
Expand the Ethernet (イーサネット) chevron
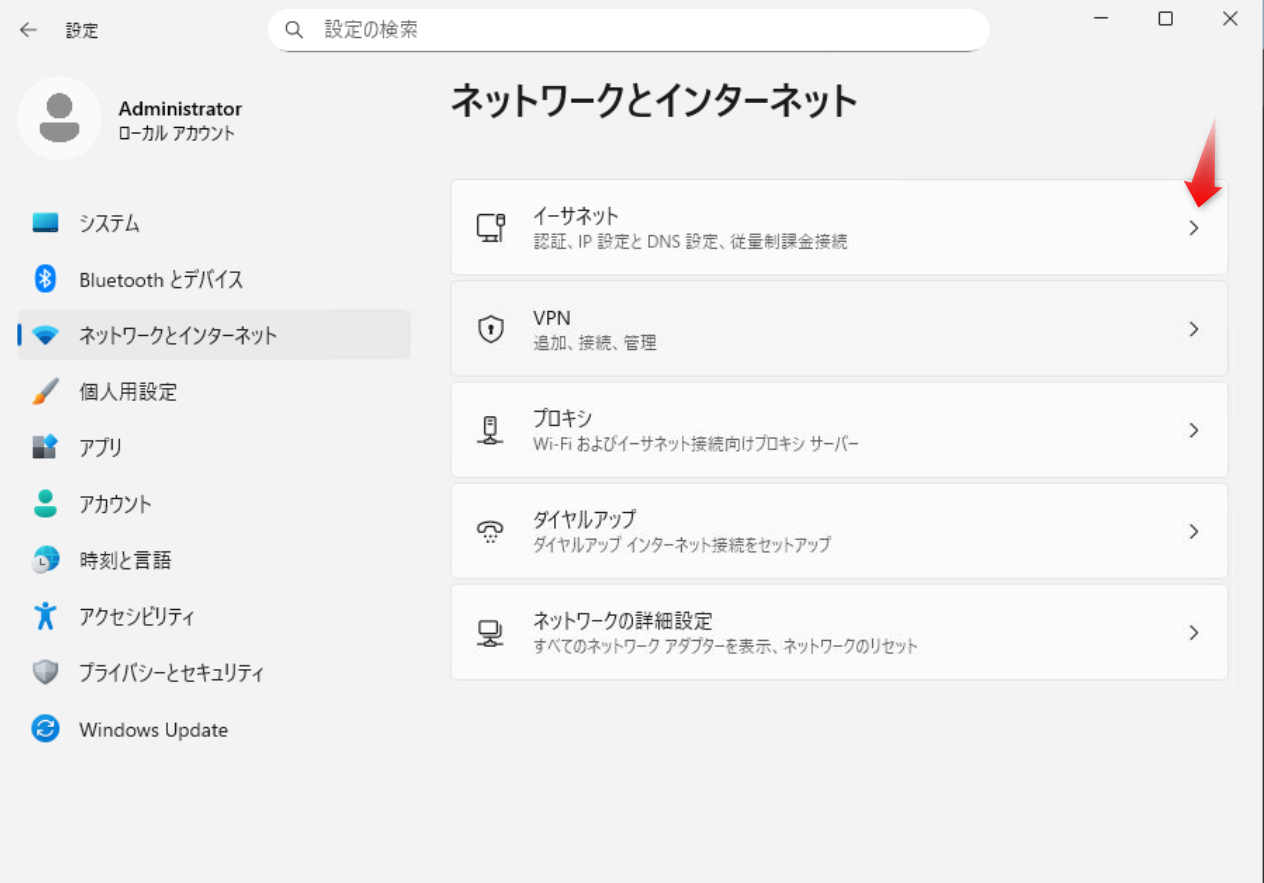[1193, 228]
